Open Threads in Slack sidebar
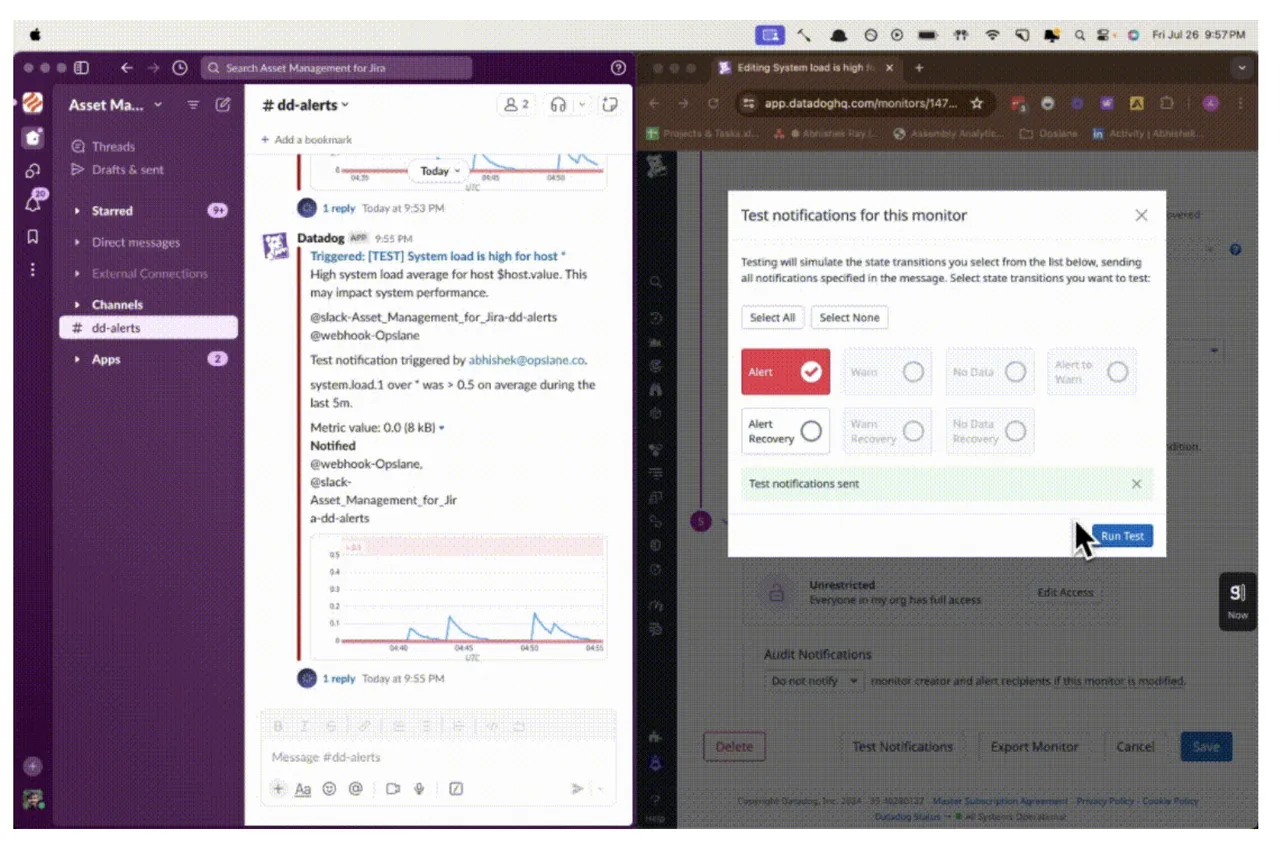This screenshot has width=1280, height=844. 112,146
